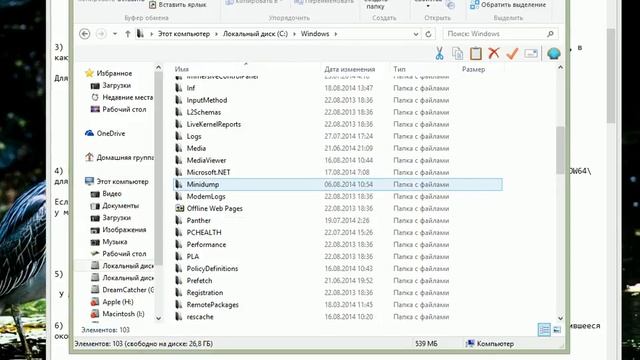Click the file list vertical scrollbar thumb
Screen dimensions: 640x360
[560, 149]
